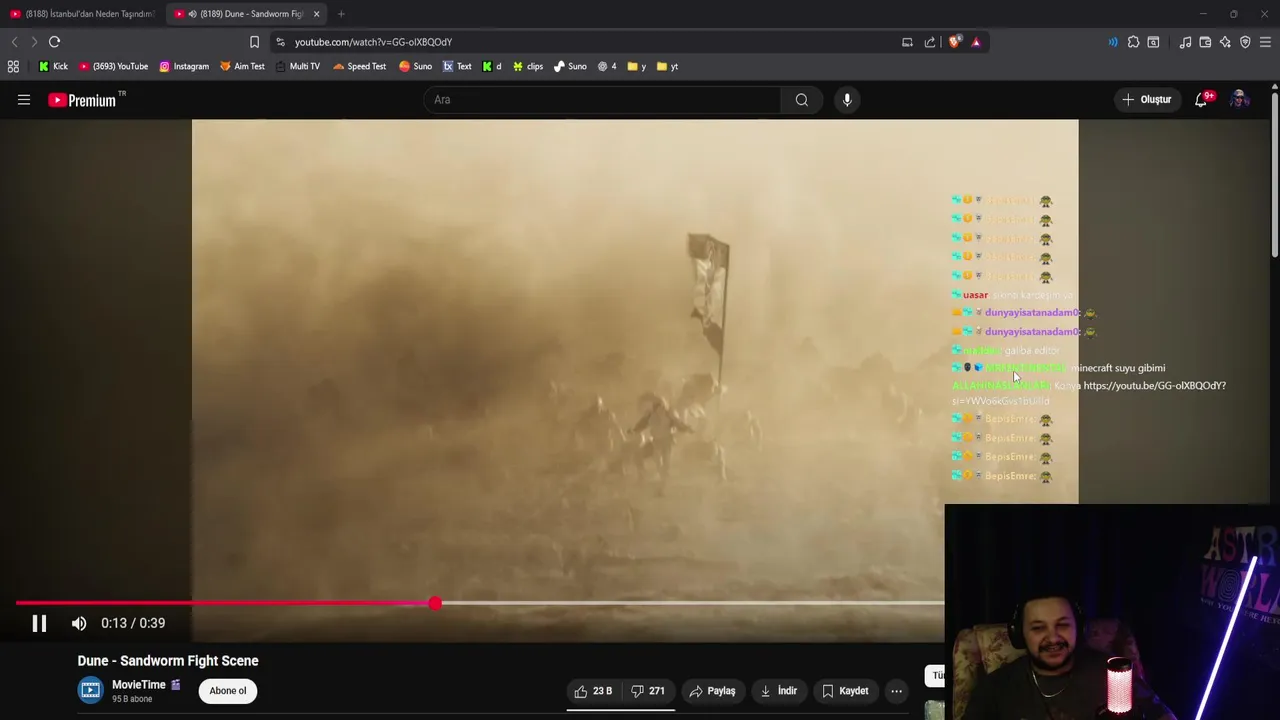Select the Dune - Sandworm Fight tab
Viewport: 1280px width, 720px height.
[244, 14]
